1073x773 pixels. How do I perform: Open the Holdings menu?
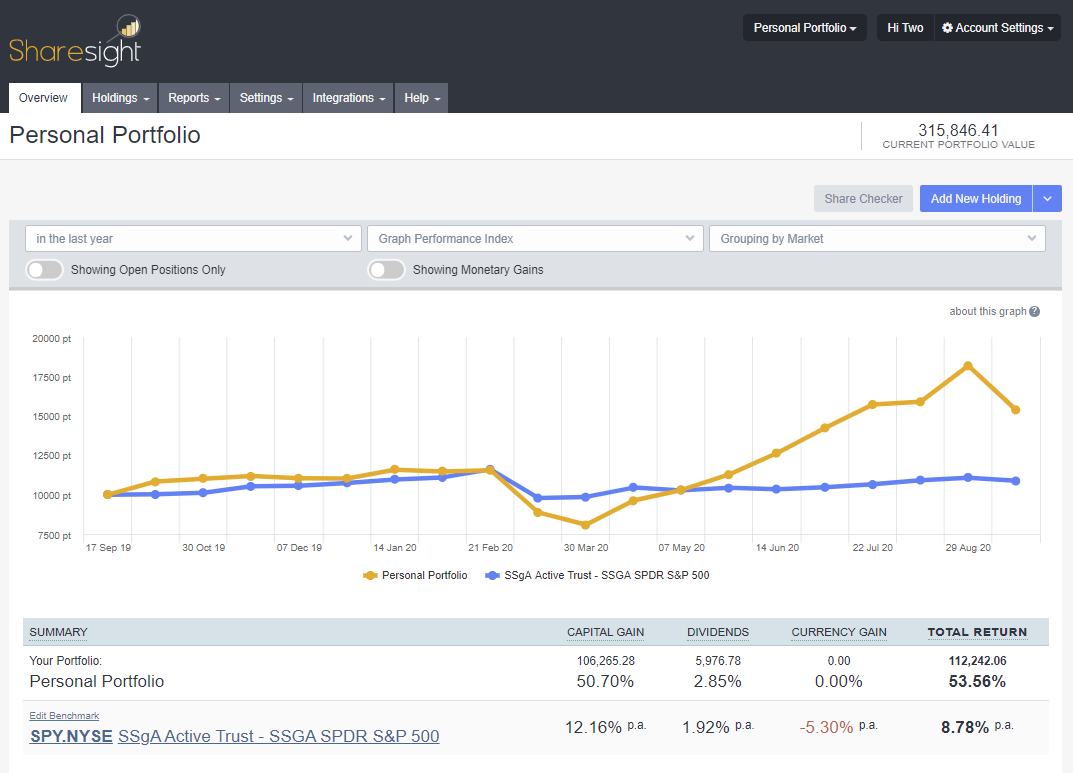pos(120,98)
